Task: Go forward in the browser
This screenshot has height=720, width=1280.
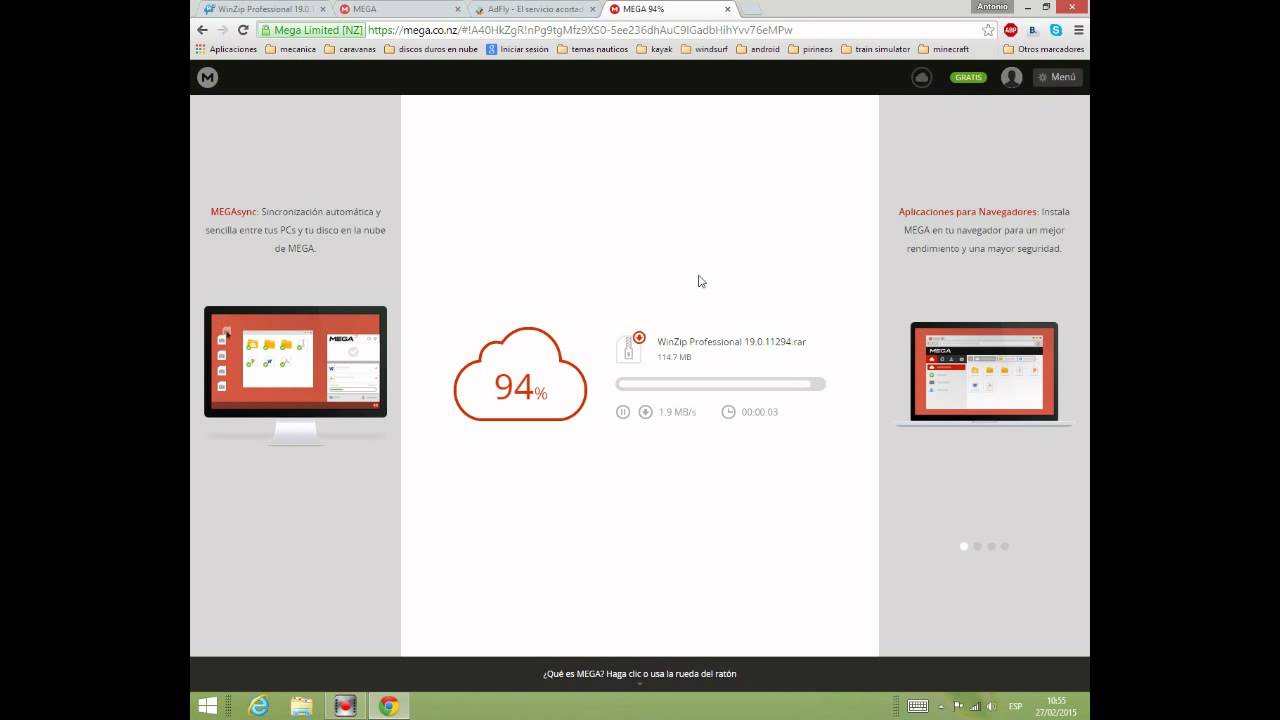Action: (x=222, y=30)
